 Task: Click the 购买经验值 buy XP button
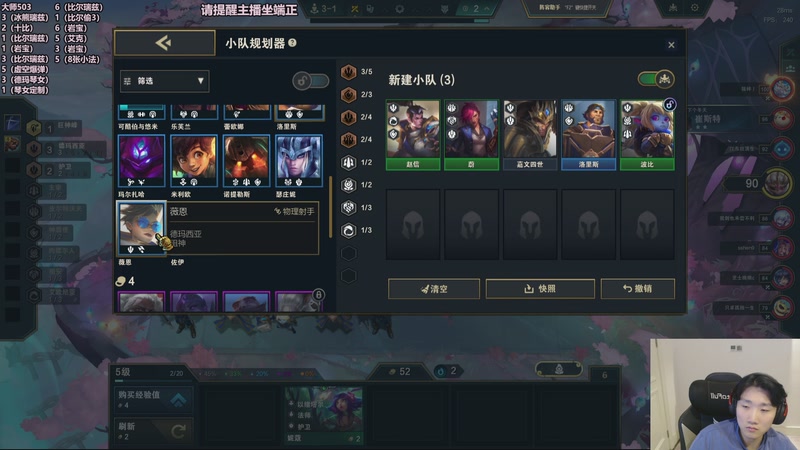154,399
